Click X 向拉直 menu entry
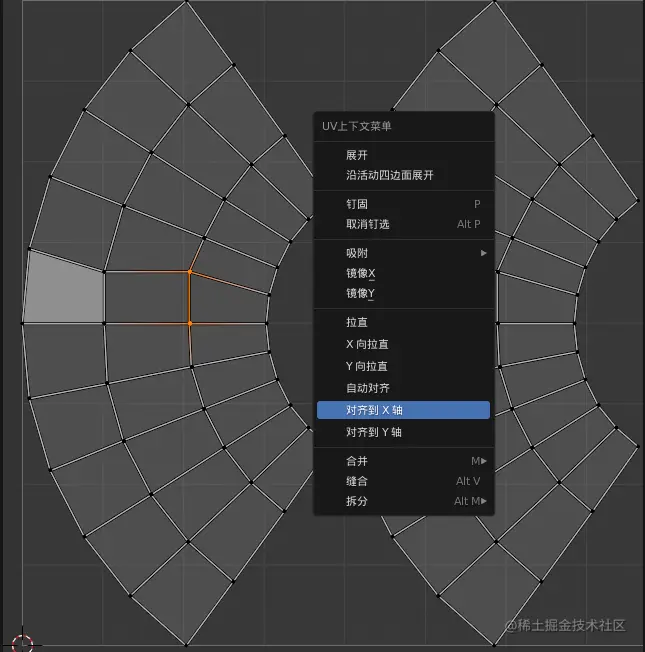 click(x=403, y=344)
